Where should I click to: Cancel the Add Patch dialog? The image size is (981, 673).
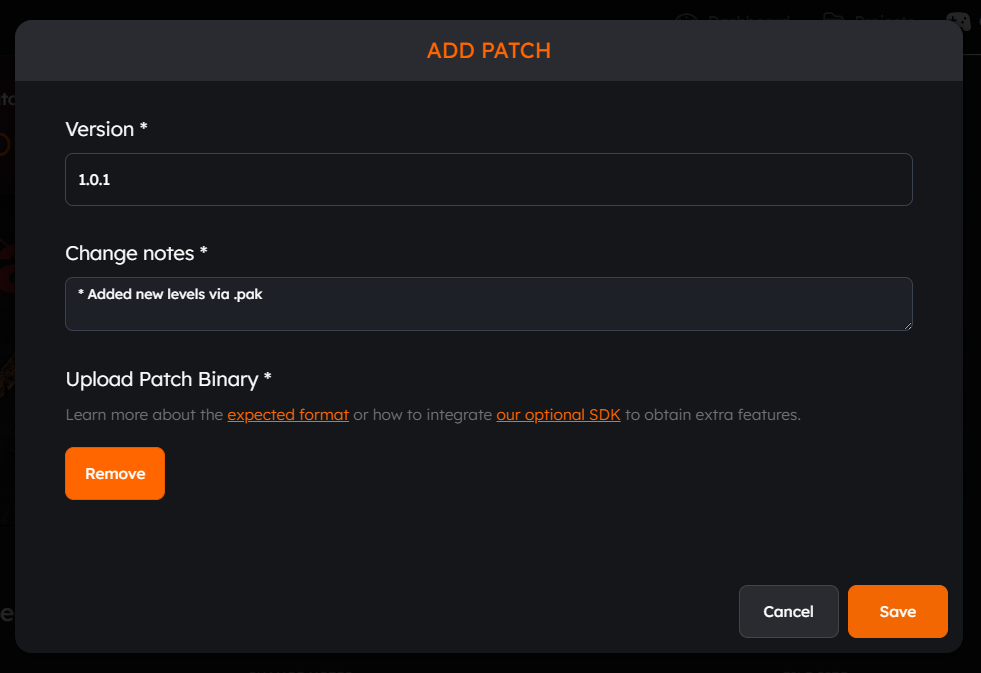pyautogui.click(x=788, y=612)
